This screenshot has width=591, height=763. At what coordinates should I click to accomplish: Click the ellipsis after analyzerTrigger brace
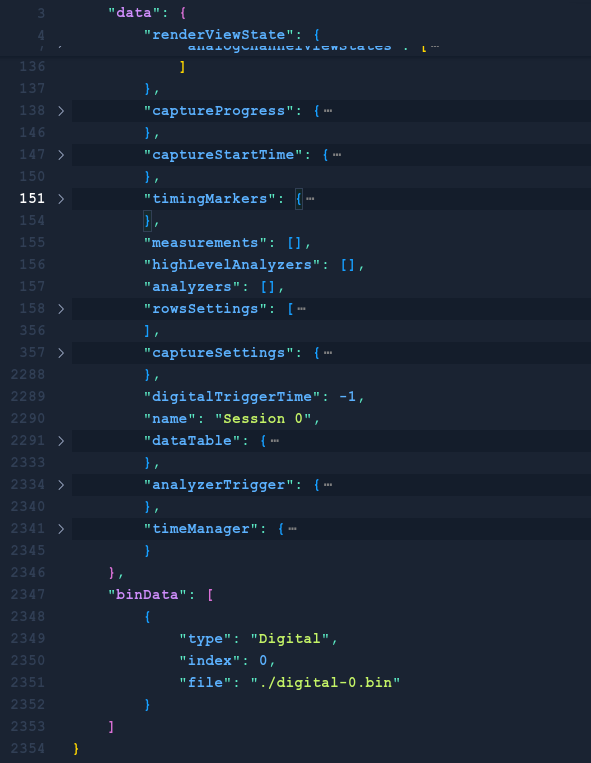coord(328,485)
